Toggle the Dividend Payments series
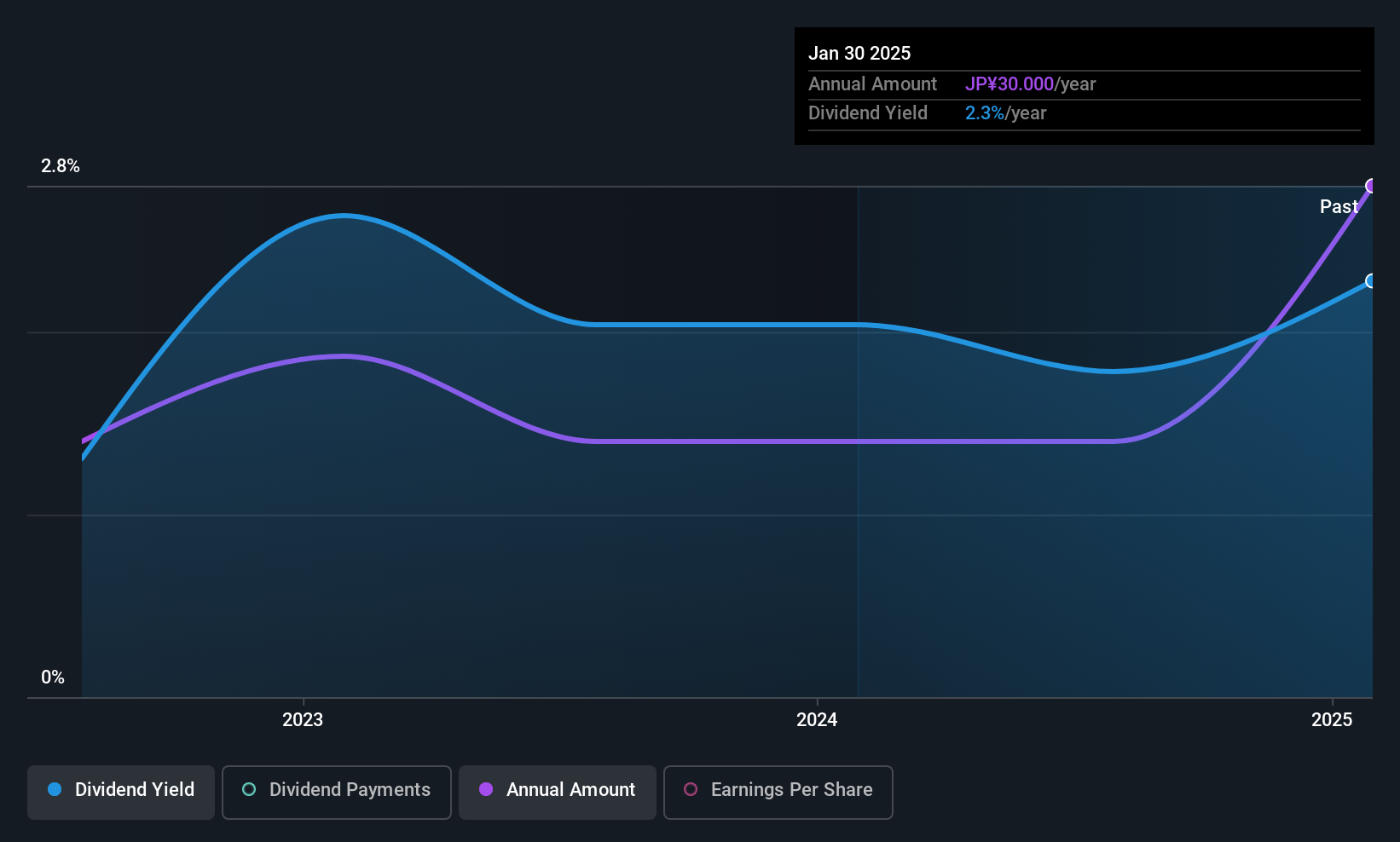The width and height of the screenshot is (1400, 842). [337, 792]
